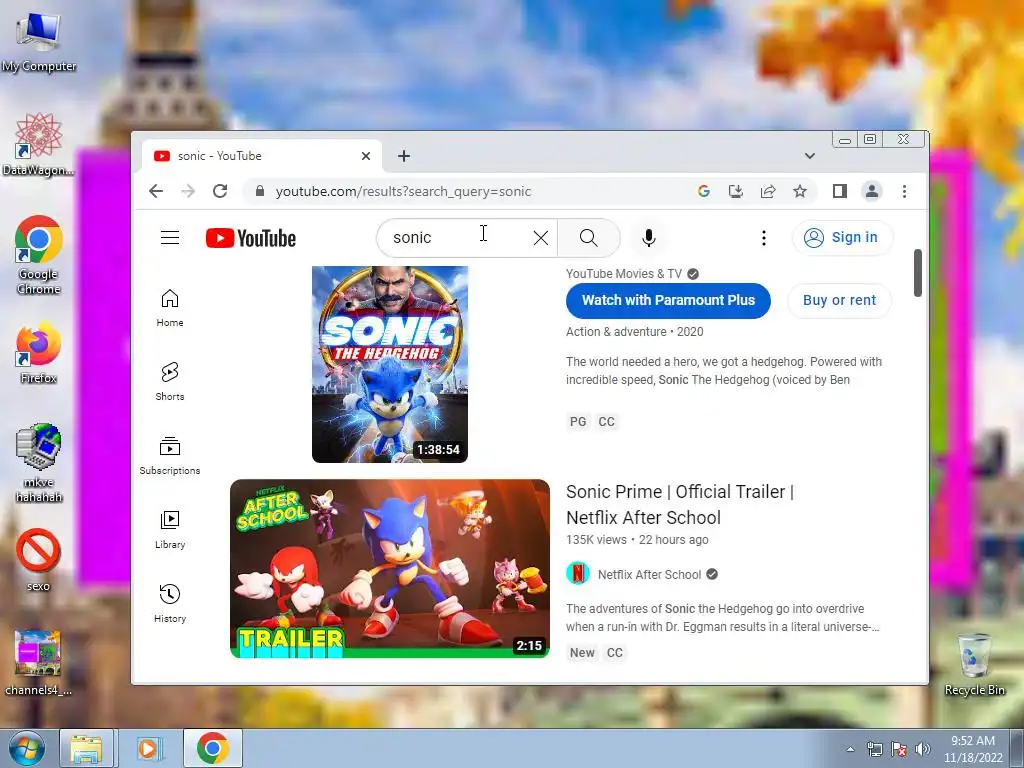
Task: Click the New badge under Sonic Prime
Action: tap(582, 653)
